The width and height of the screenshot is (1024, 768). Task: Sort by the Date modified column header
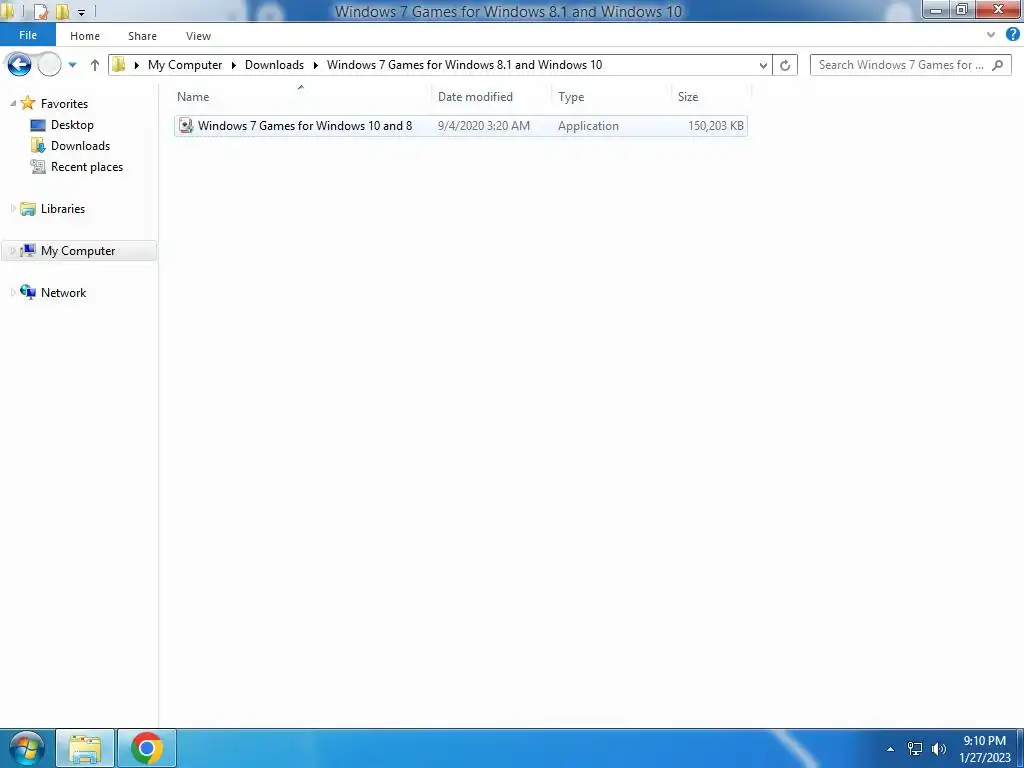point(491,97)
